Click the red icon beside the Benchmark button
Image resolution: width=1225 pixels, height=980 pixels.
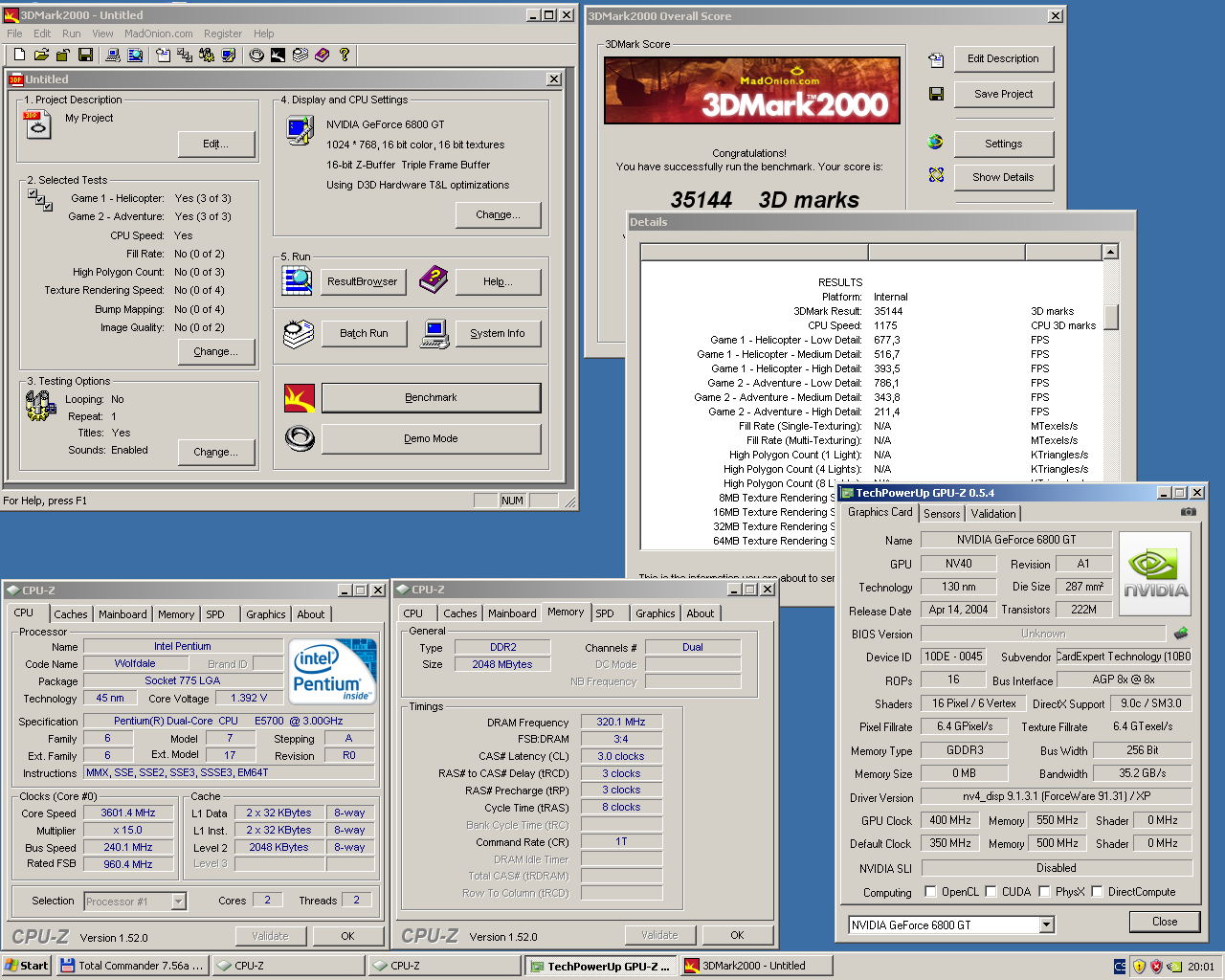point(300,397)
